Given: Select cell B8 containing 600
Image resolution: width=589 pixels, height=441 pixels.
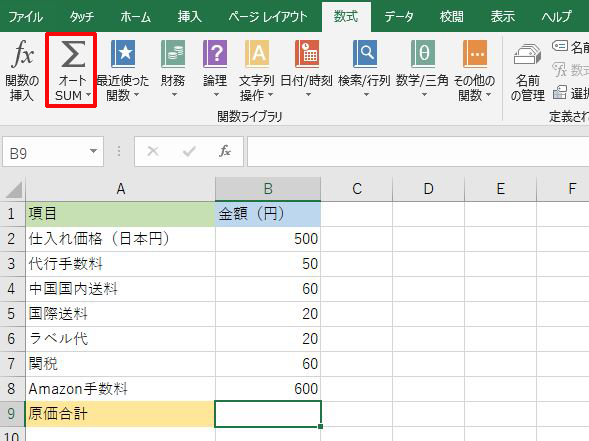Looking at the screenshot, I should tap(268, 388).
